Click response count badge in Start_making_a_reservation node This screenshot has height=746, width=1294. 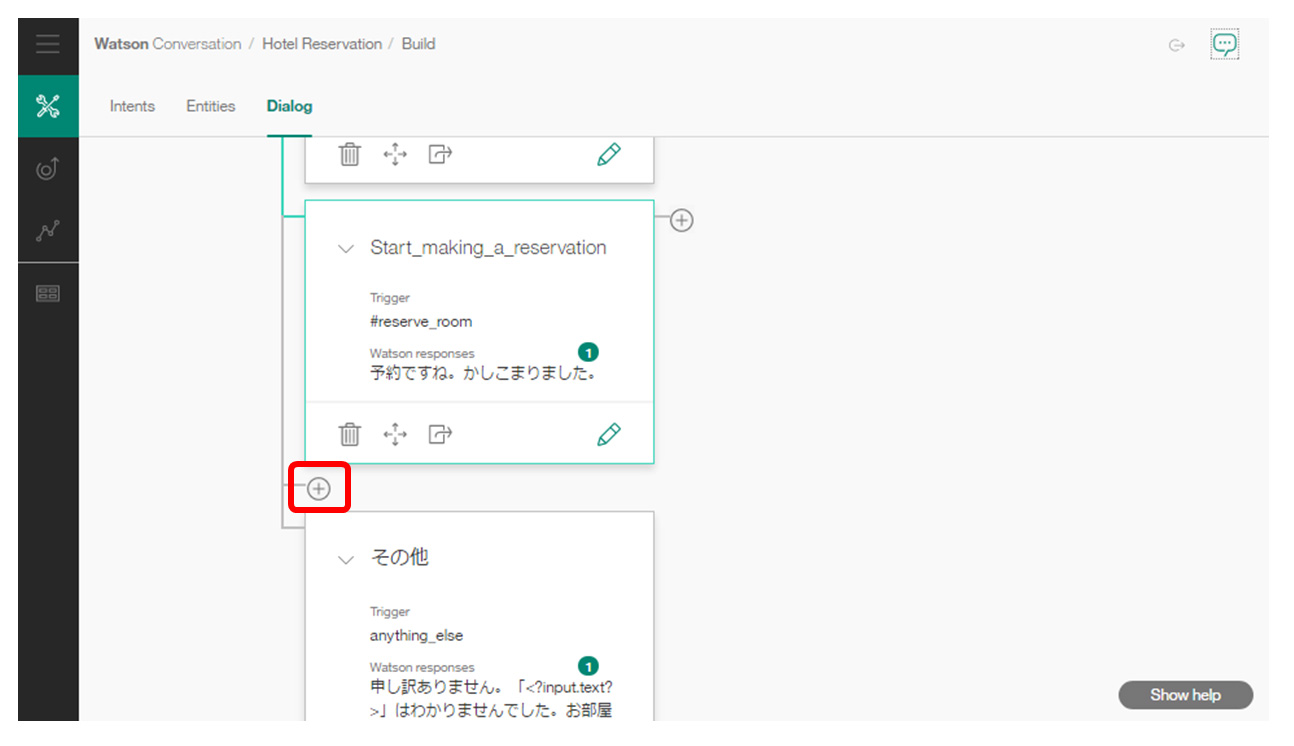588,352
